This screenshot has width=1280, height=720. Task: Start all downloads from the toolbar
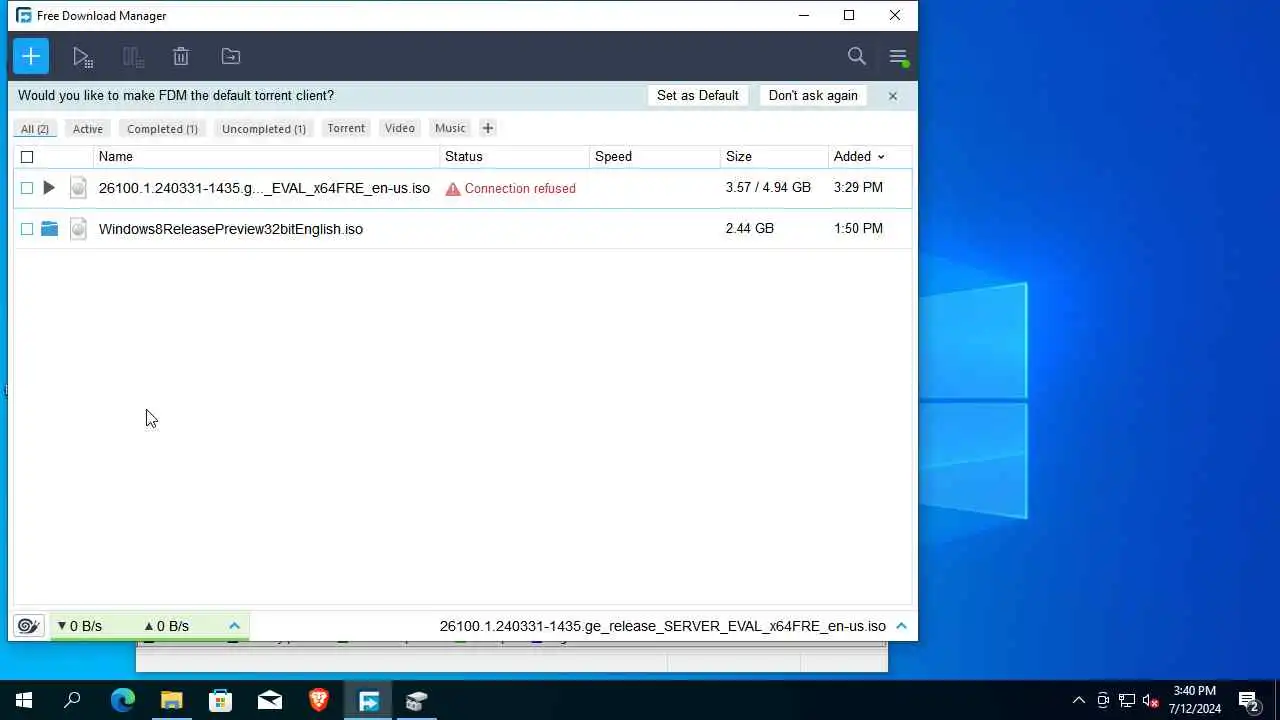pyautogui.click(x=83, y=57)
